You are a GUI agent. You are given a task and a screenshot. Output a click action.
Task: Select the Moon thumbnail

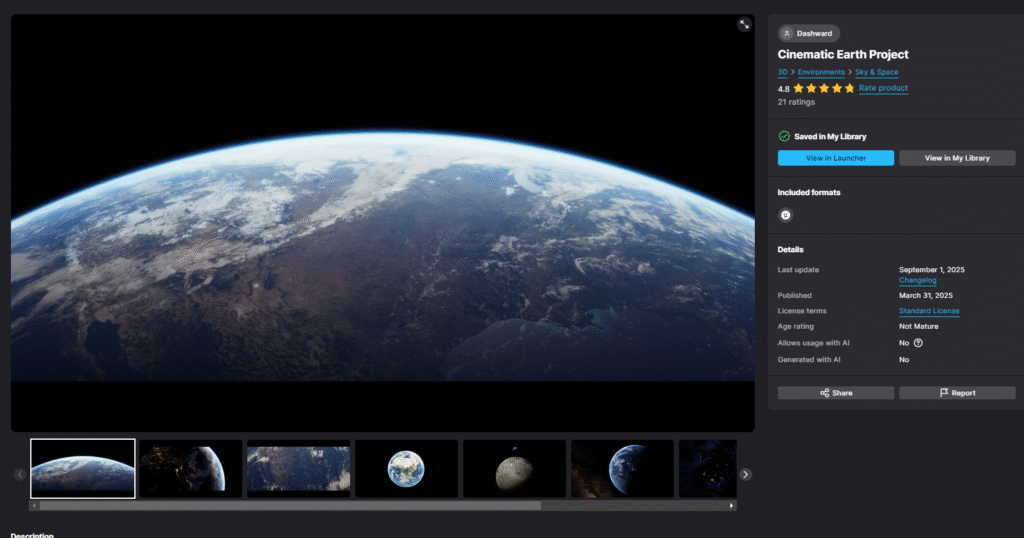click(515, 469)
